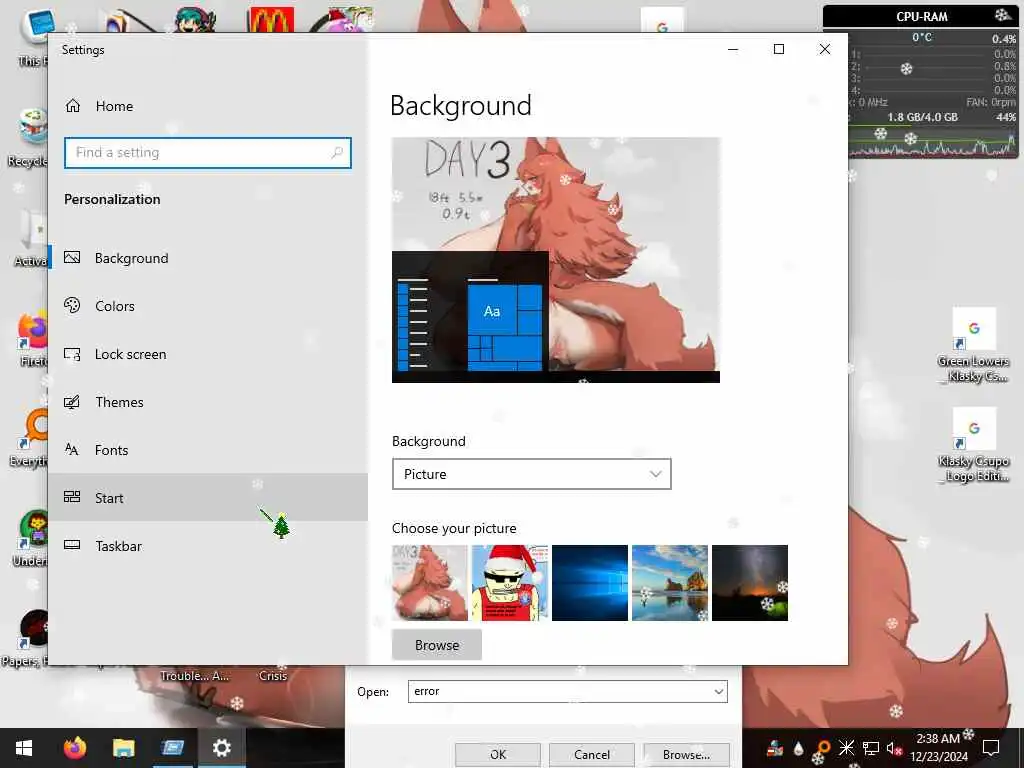Open the Action Center notifications icon
The height and width of the screenshot is (768, 1024).
click(991, 748)
